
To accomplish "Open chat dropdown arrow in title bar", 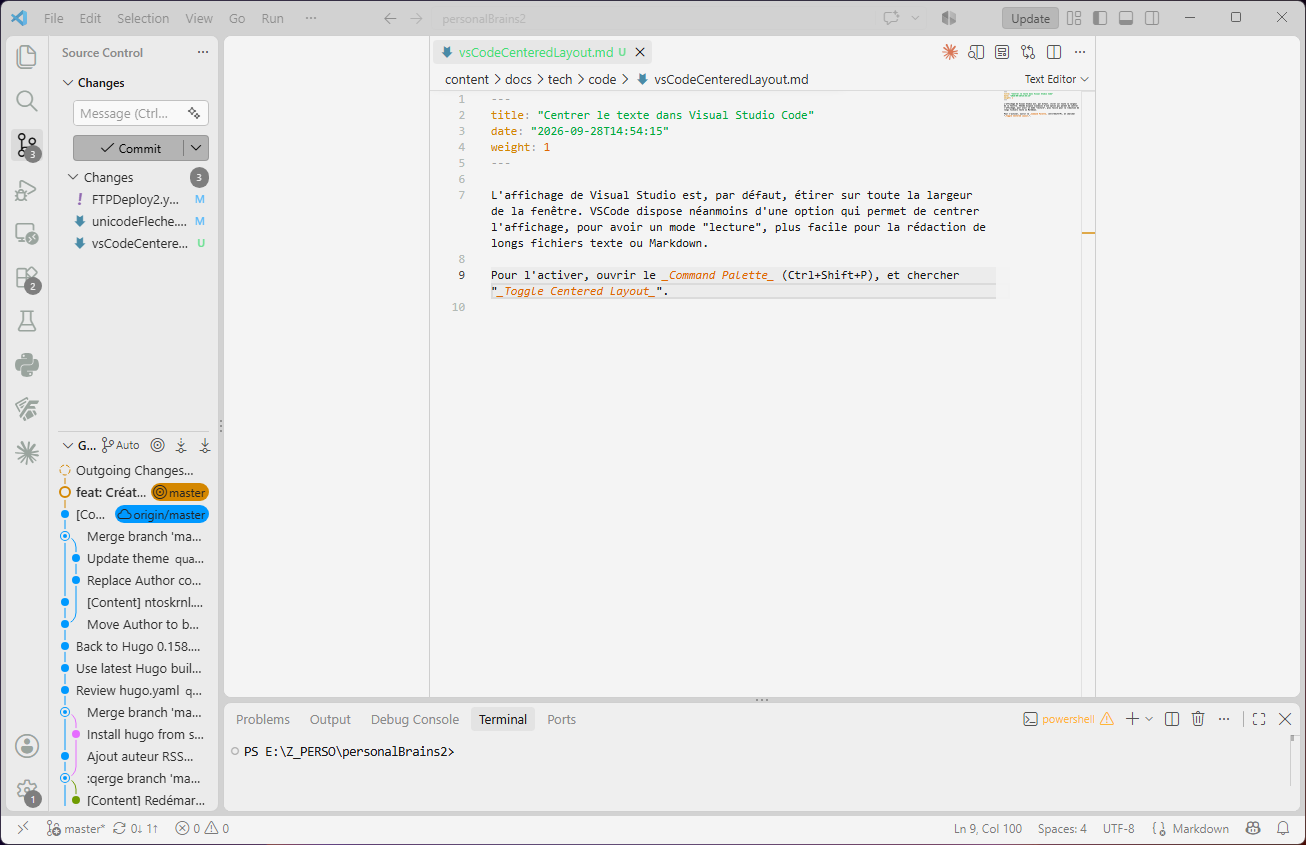I will [x=915, y=18].
